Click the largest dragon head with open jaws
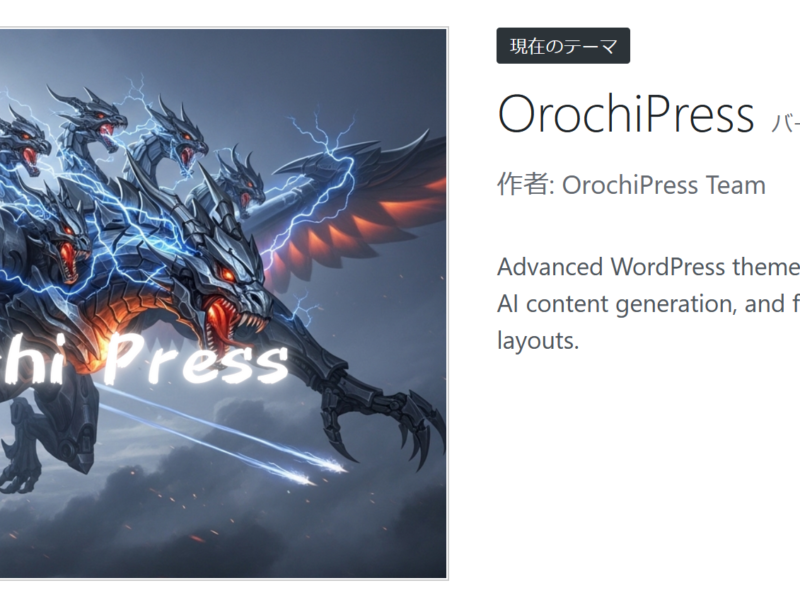 232,291
